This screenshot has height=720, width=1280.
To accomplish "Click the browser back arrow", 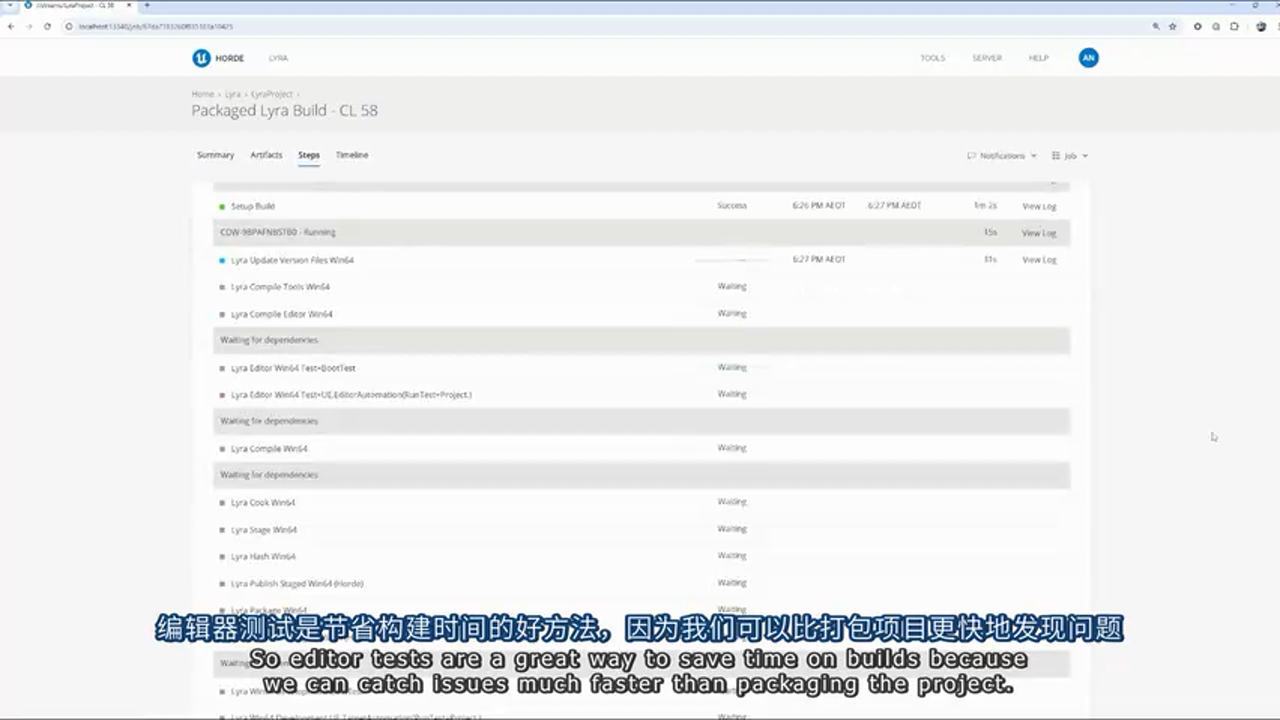I will click(11, 26).
